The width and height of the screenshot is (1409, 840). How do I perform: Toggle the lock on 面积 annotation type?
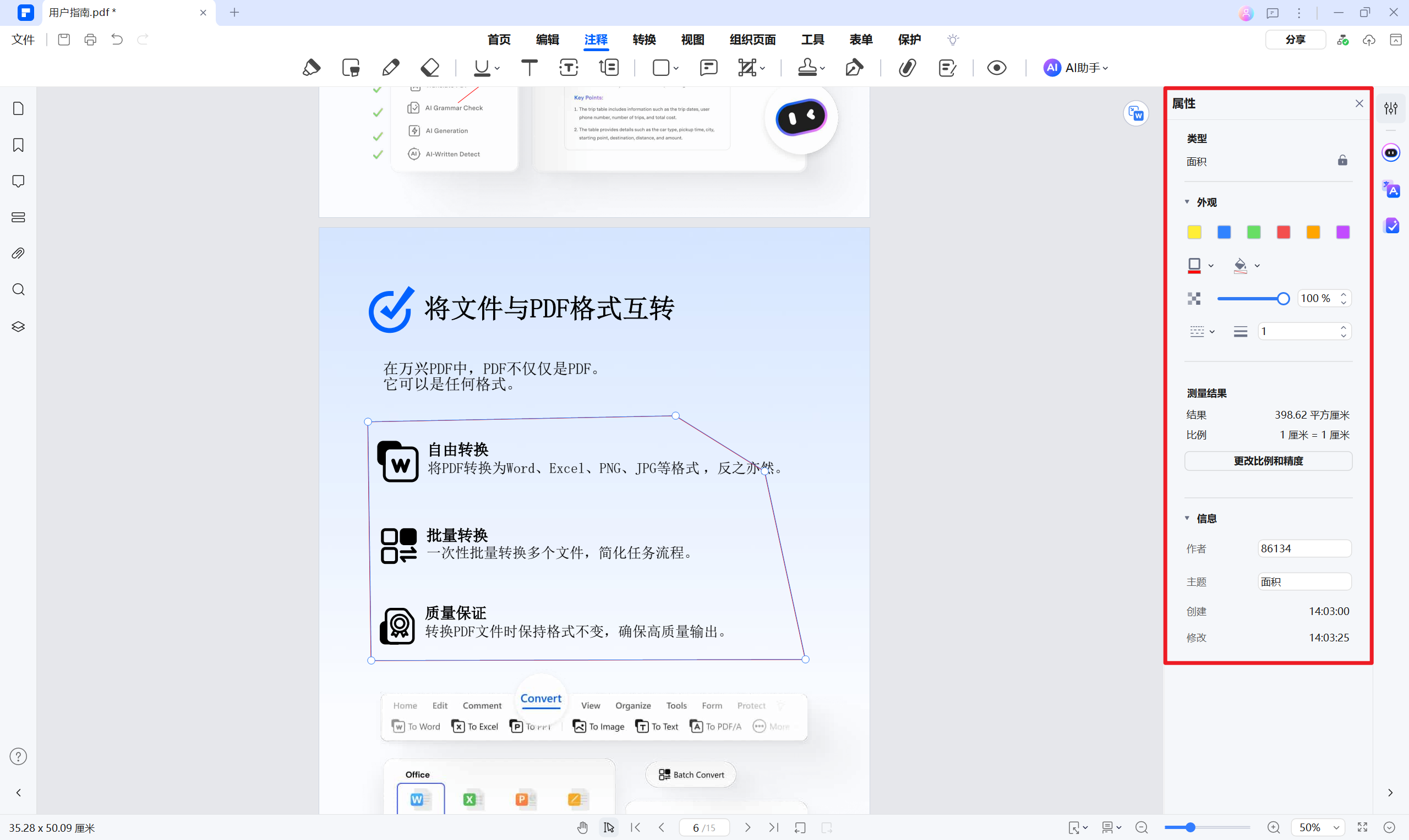coord(1342,160)
